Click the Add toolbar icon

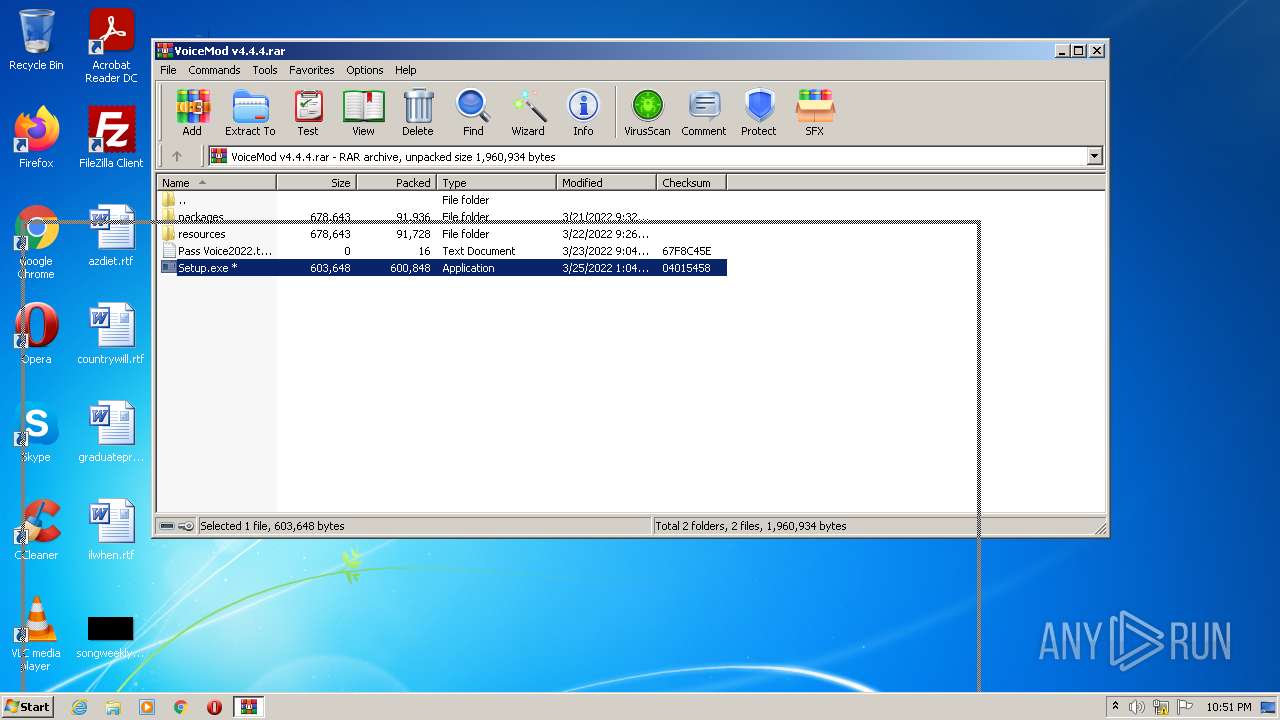click(x=192, y=112)
